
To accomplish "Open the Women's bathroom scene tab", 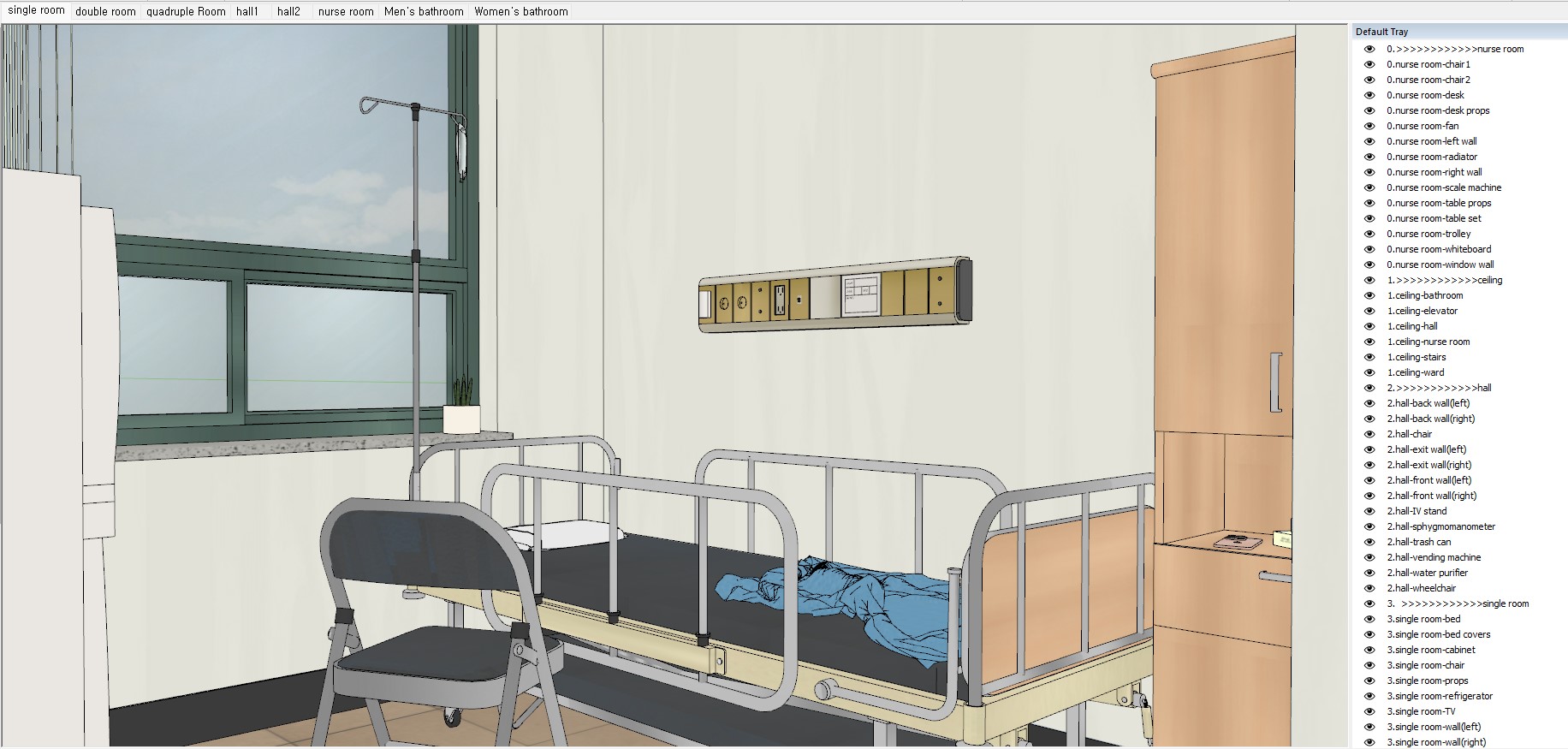I will (x=521, y=12).
